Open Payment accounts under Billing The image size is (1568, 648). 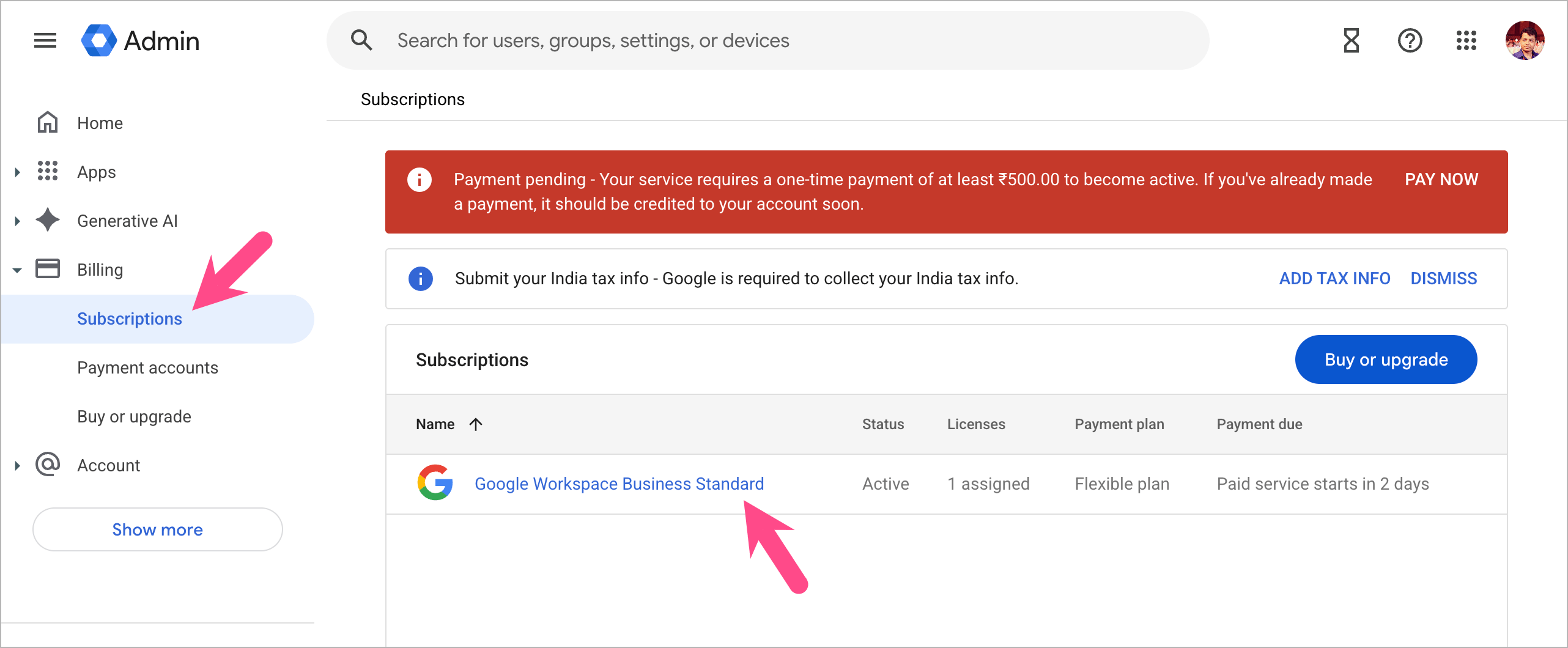click(x=147, y=367)
